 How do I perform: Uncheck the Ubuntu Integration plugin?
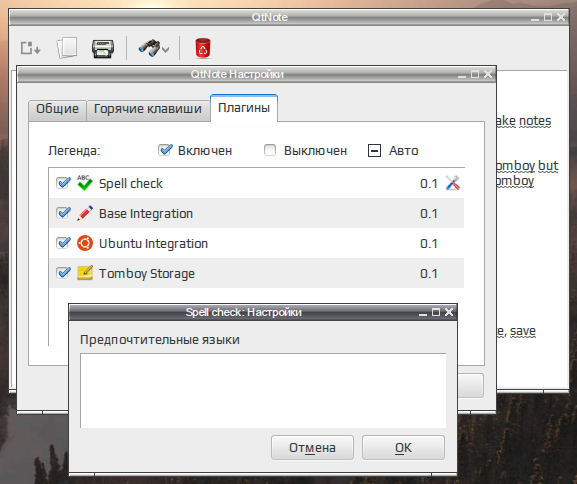coord(63,243)
